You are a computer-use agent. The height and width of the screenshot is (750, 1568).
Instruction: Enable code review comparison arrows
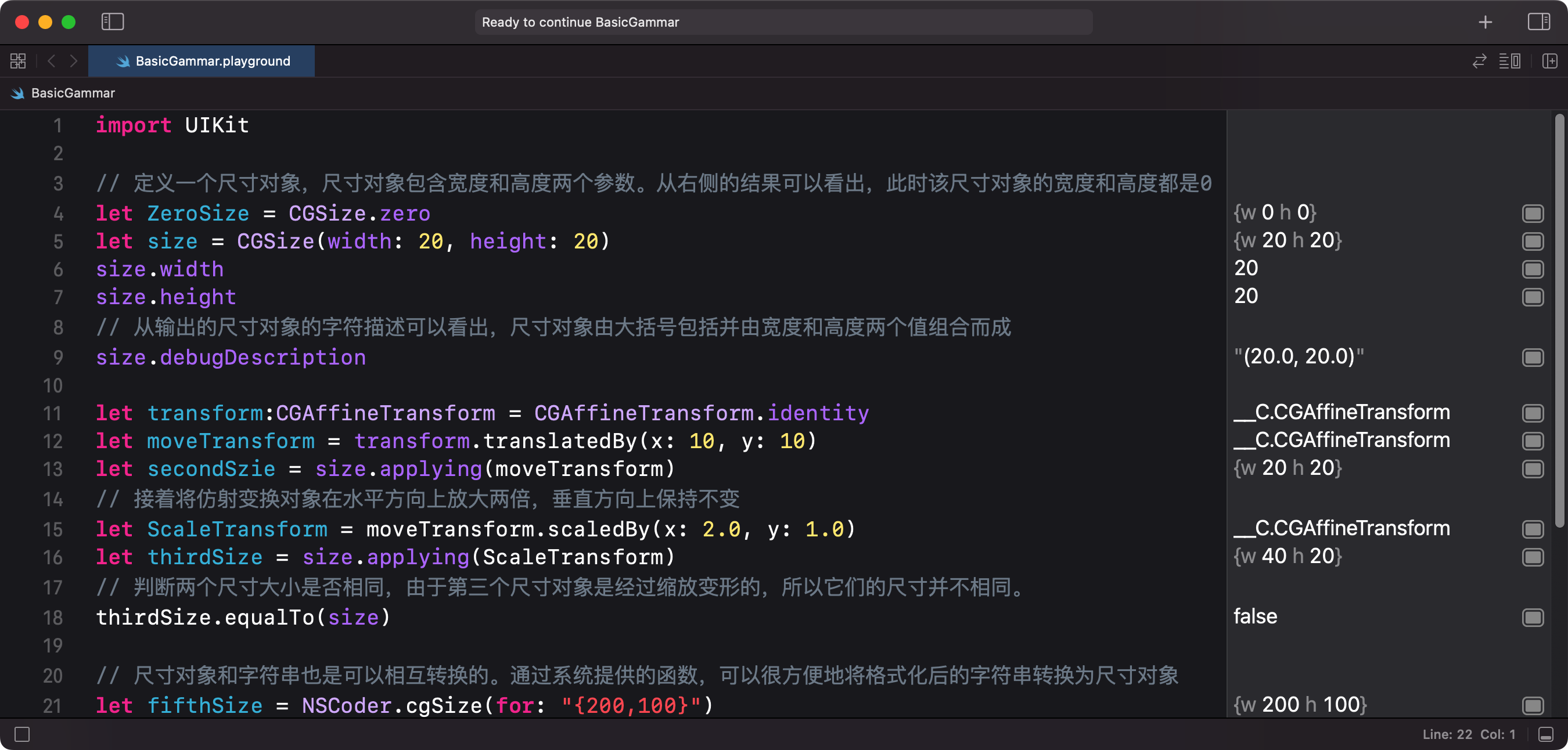[x=1479, y=61]
